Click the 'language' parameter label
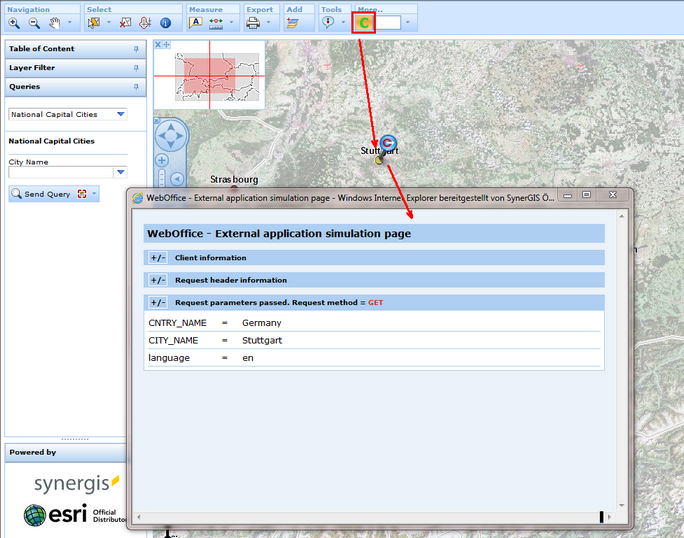The image size is (684, 538). [169, 358]
